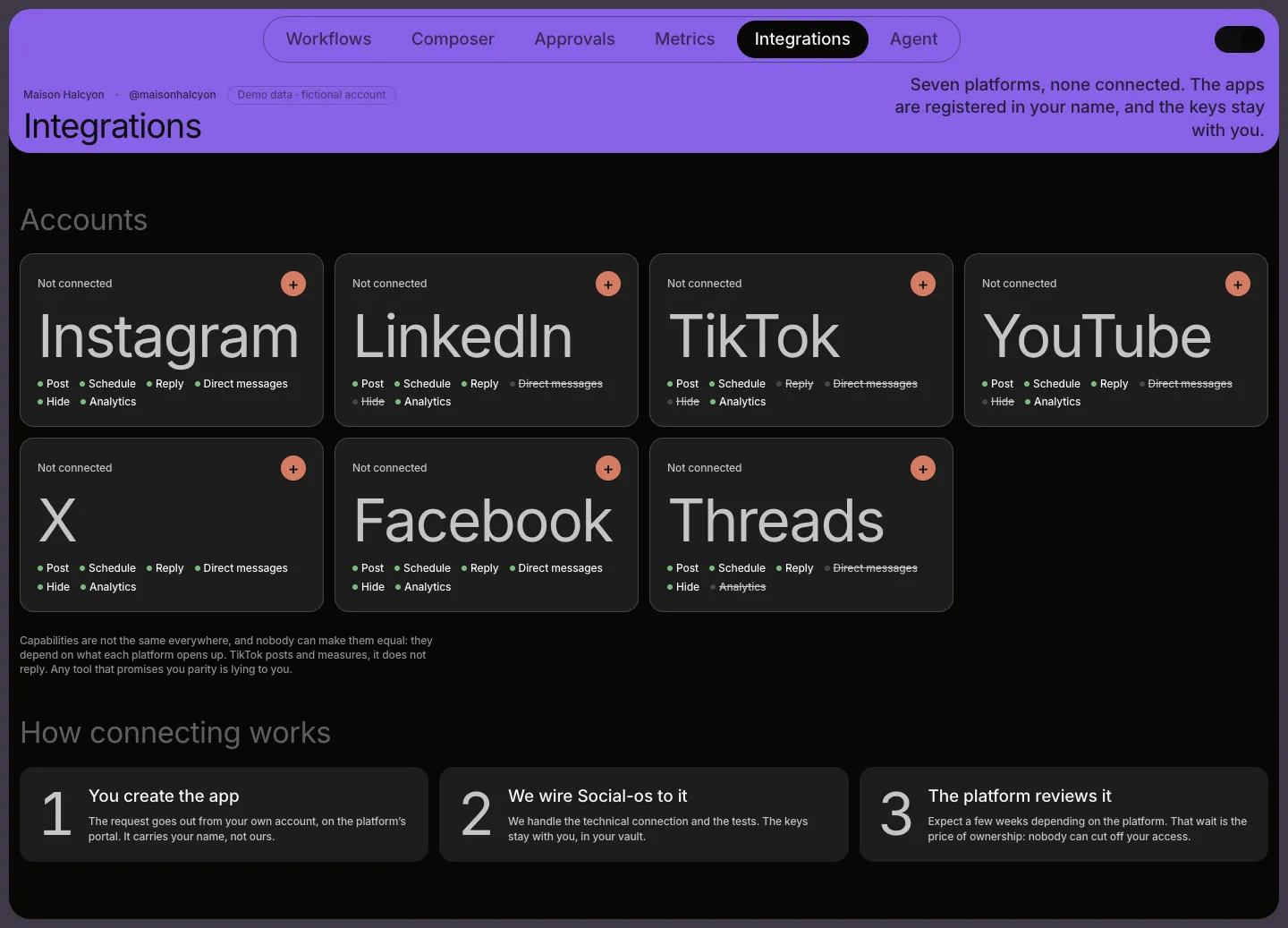Image resolution: width=1288 pixels, height=928 pixels.
Task: Click struck-through Reply capability on TikTok card
Action: click(795, 384)
